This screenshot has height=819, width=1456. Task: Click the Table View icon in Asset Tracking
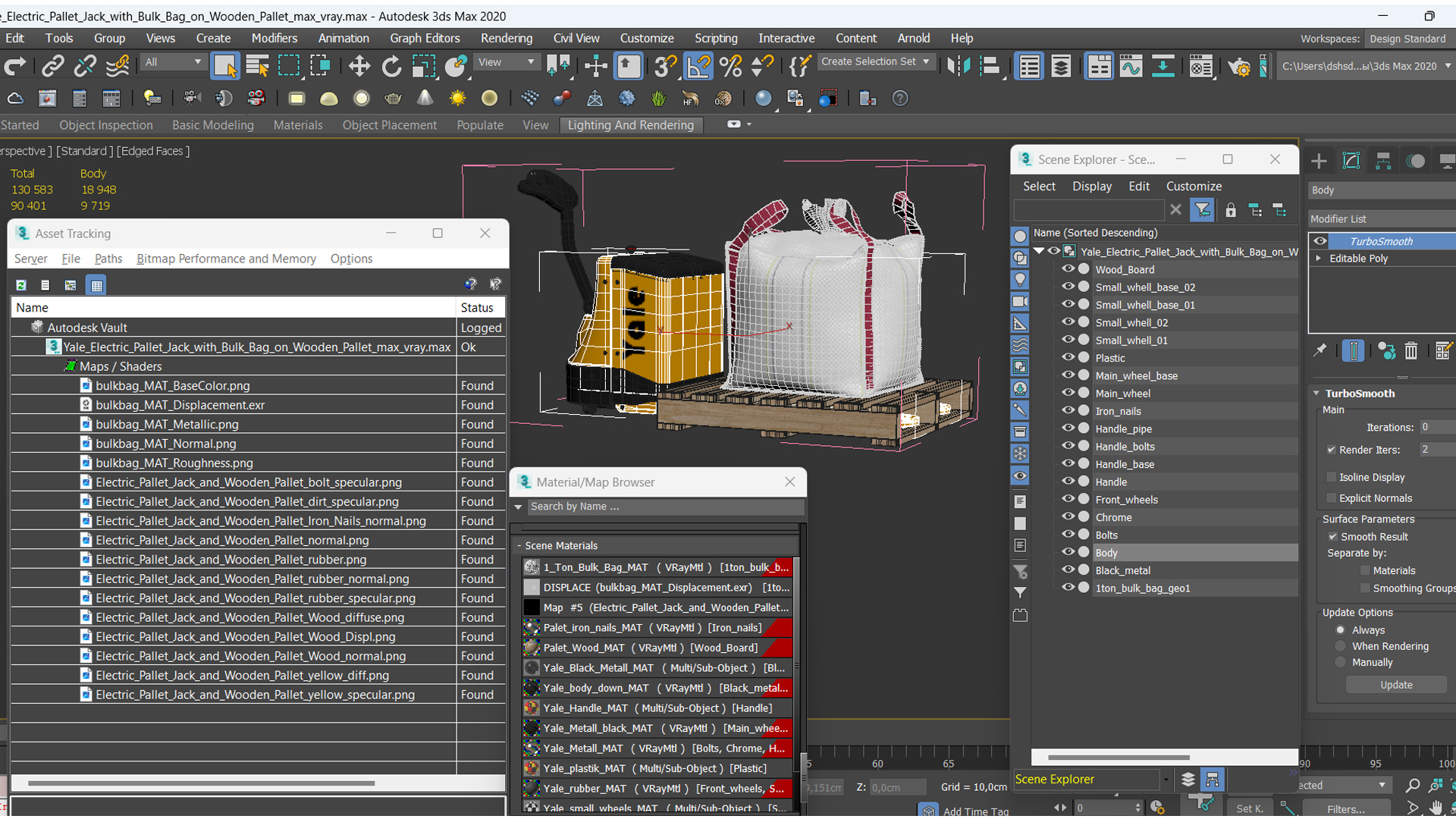click(x=96, y=285)
